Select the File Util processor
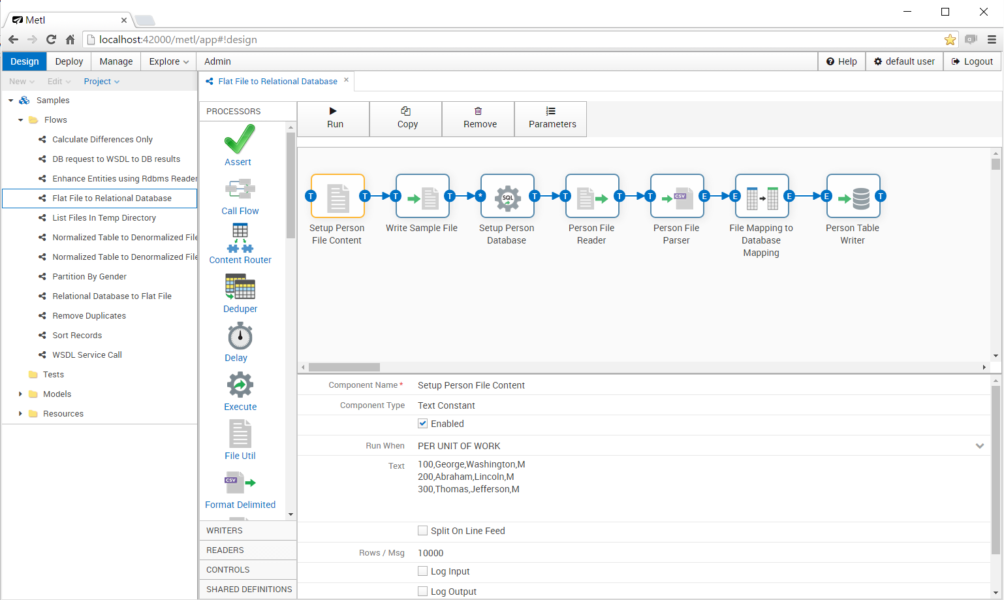The height and width of the screenshot is (600, 1004). click(x=239, y=434)
